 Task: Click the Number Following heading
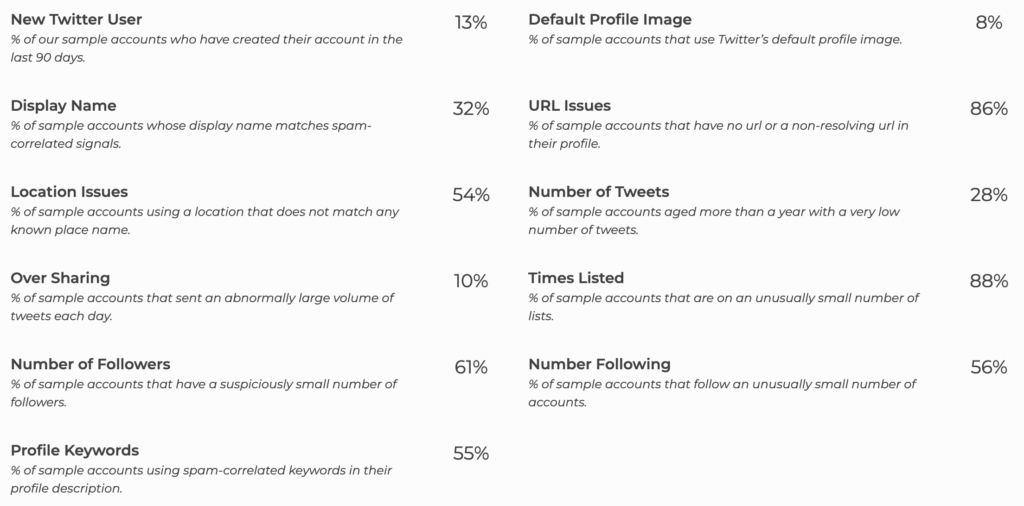click(x=599, y=364)
